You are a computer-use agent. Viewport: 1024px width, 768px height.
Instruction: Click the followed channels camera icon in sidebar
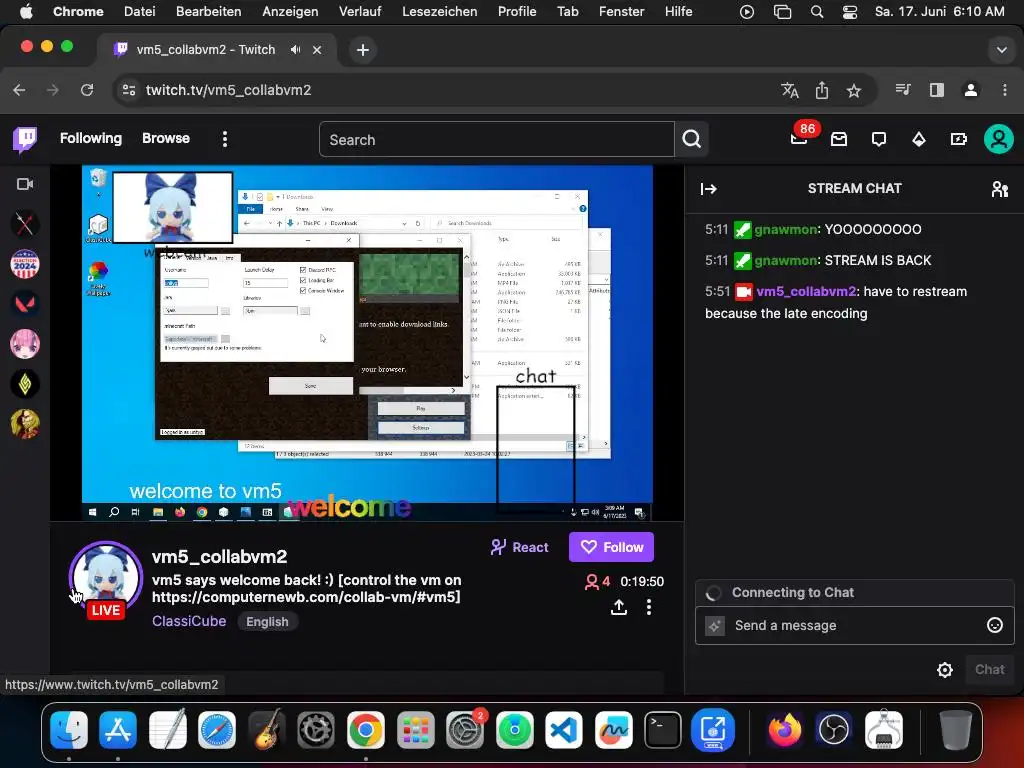(25, 184)
